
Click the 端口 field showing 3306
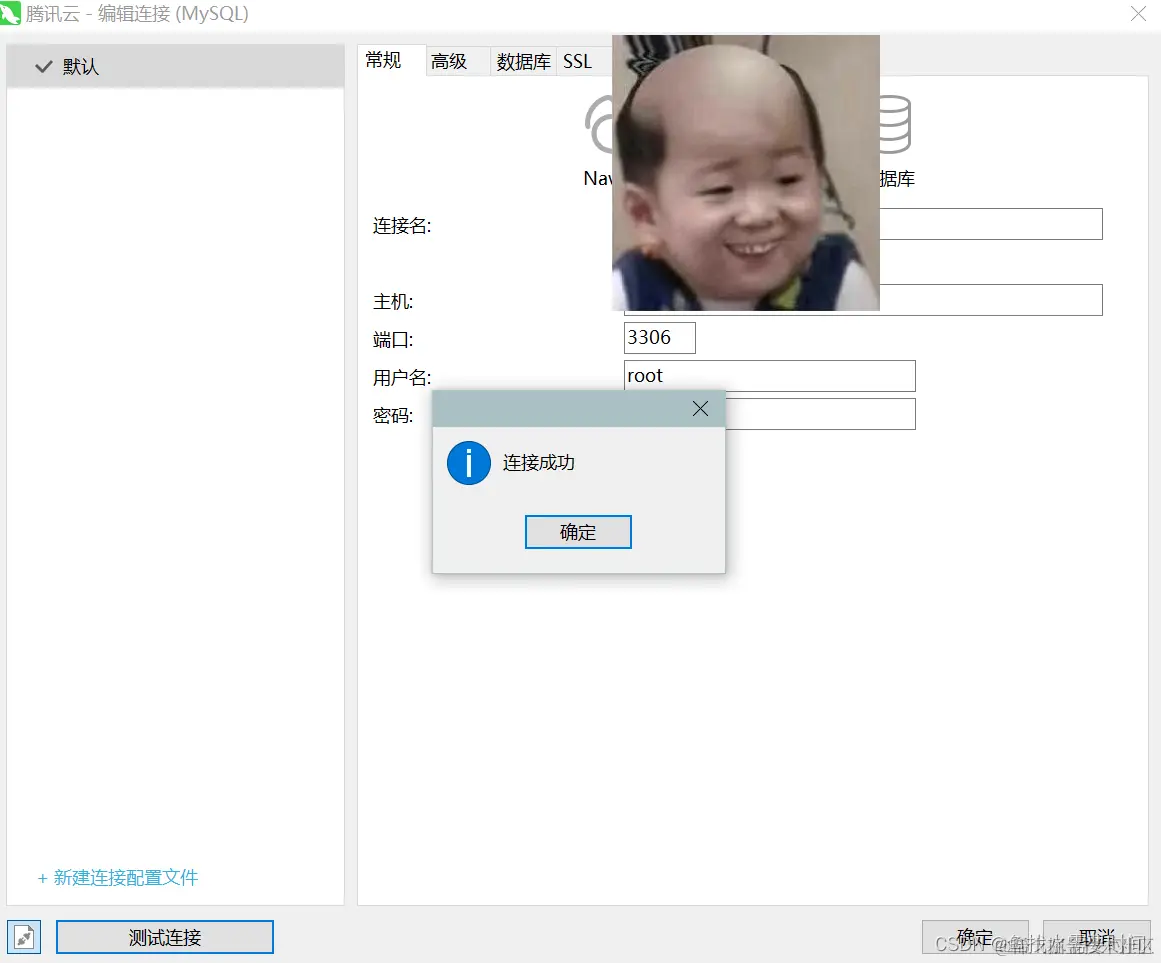pyautogui.click(x=659, y=337)
